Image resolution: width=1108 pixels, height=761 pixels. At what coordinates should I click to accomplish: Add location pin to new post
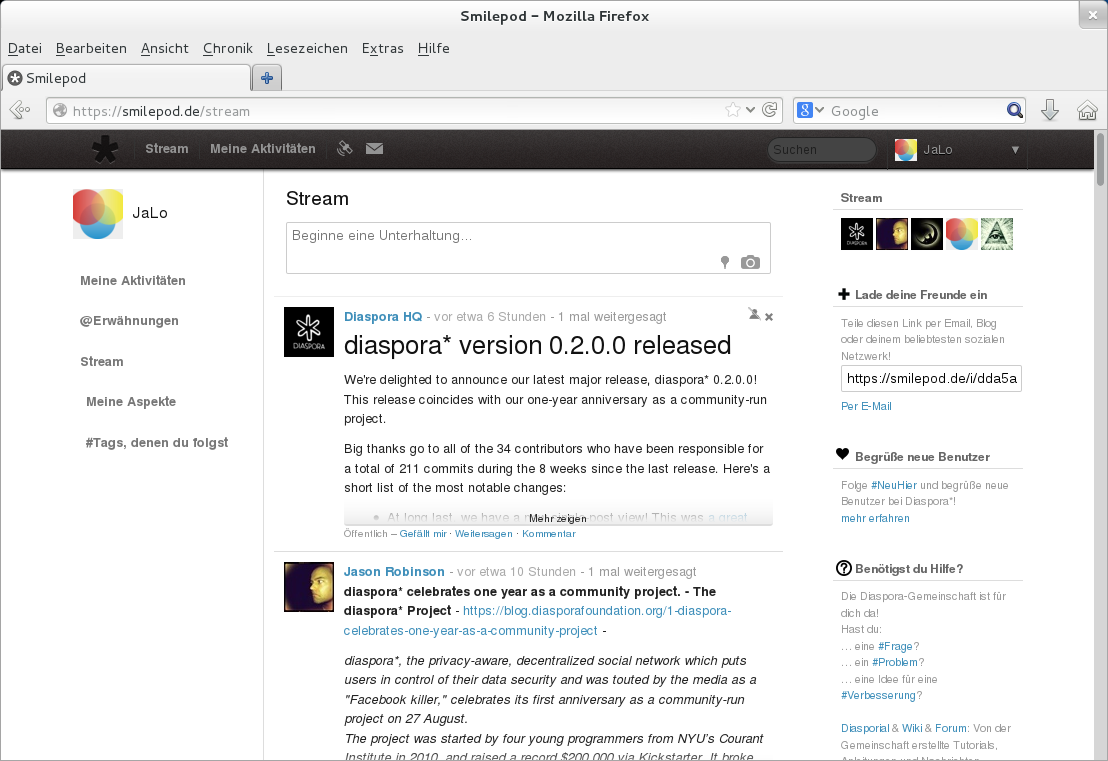[725, 262]
